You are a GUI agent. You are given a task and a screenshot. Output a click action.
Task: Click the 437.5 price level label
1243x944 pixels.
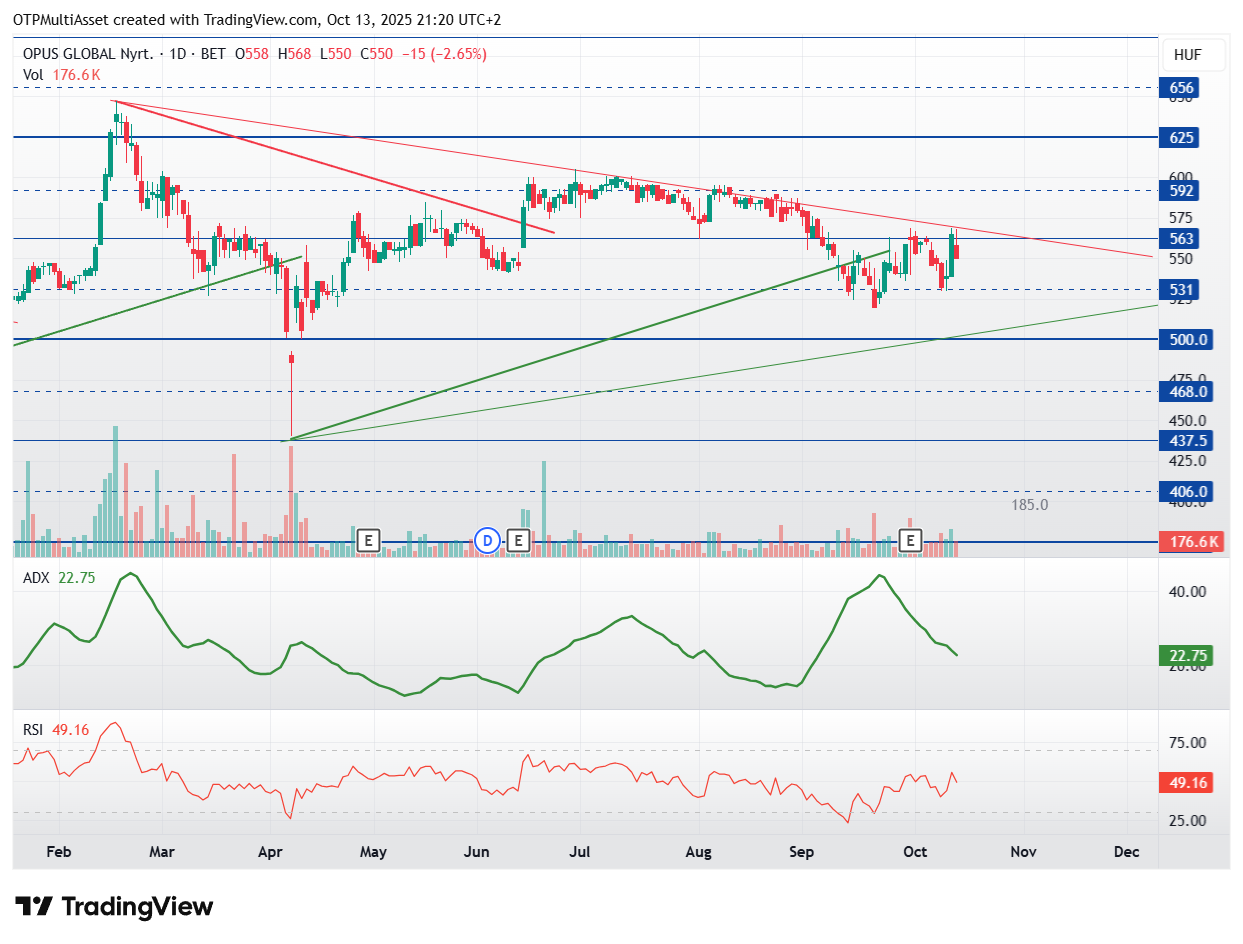tap(1188, 440)
